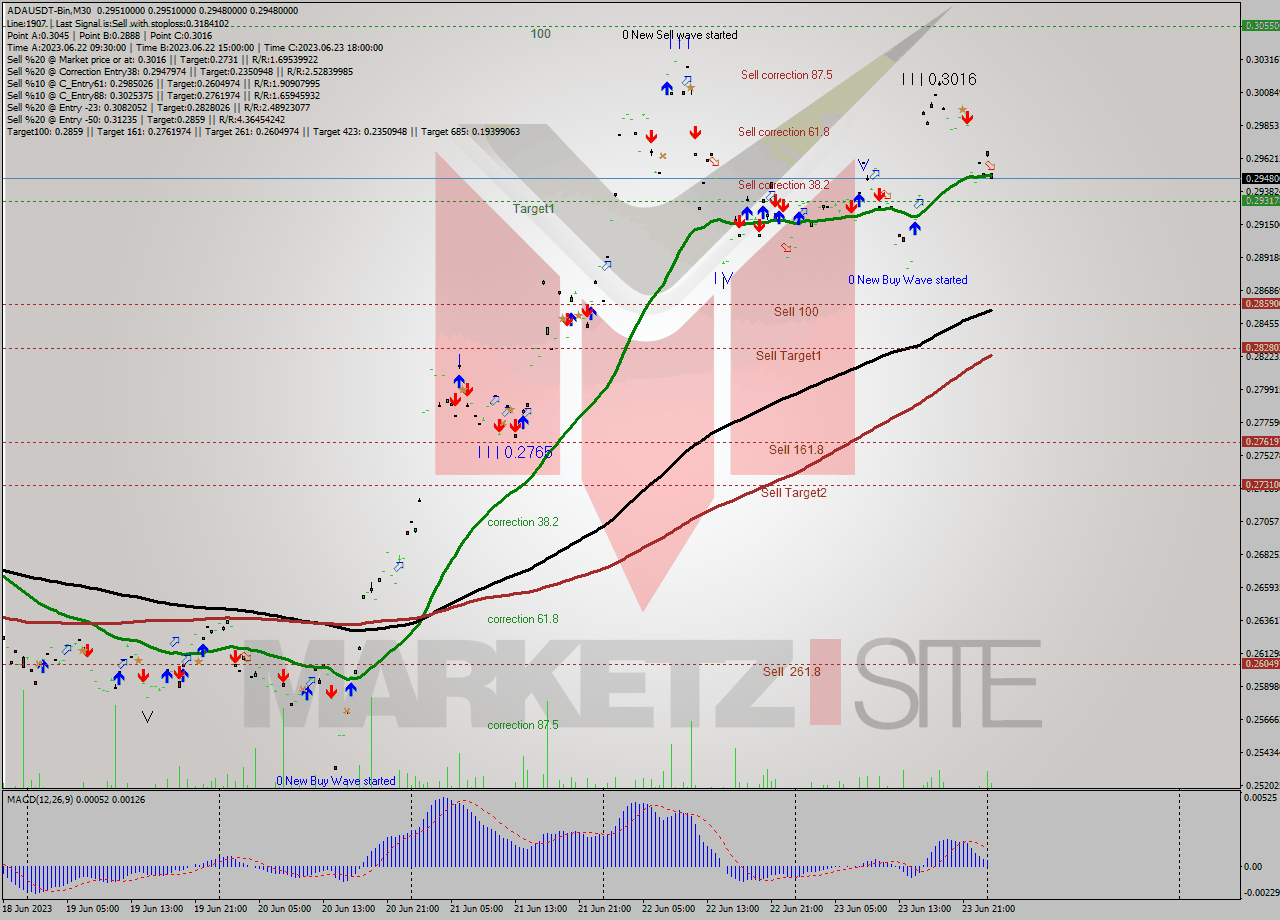Click the '| | | 0.3016' wave label
1280x920 pixels.
coord(939,79)
